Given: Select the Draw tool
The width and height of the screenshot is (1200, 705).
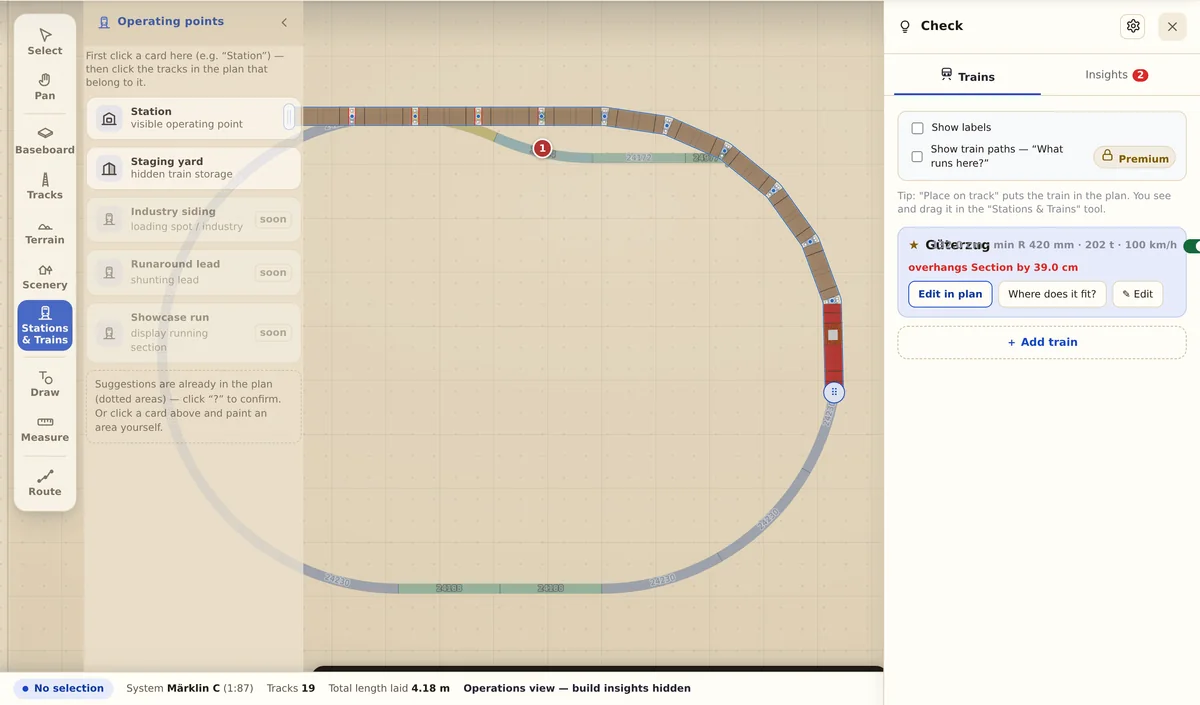Looking at the screenshot, I should point(45,384).
